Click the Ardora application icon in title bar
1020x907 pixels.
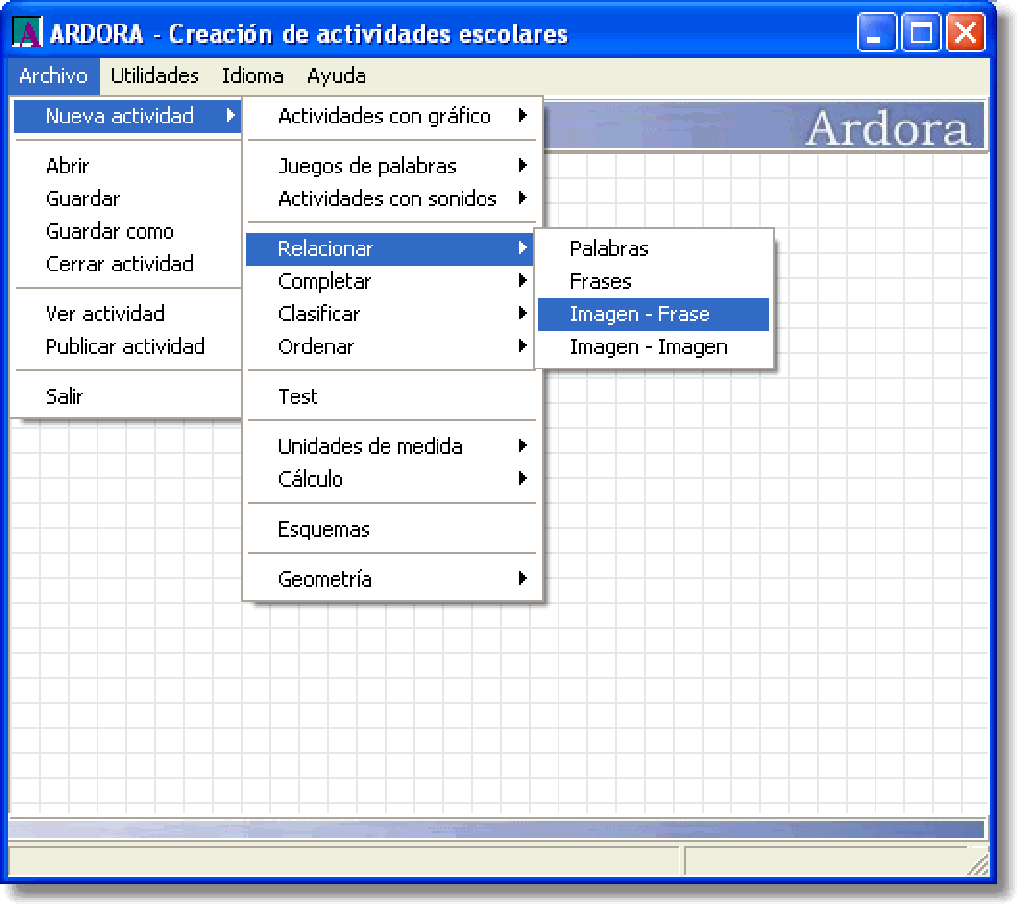coord(27,33)
